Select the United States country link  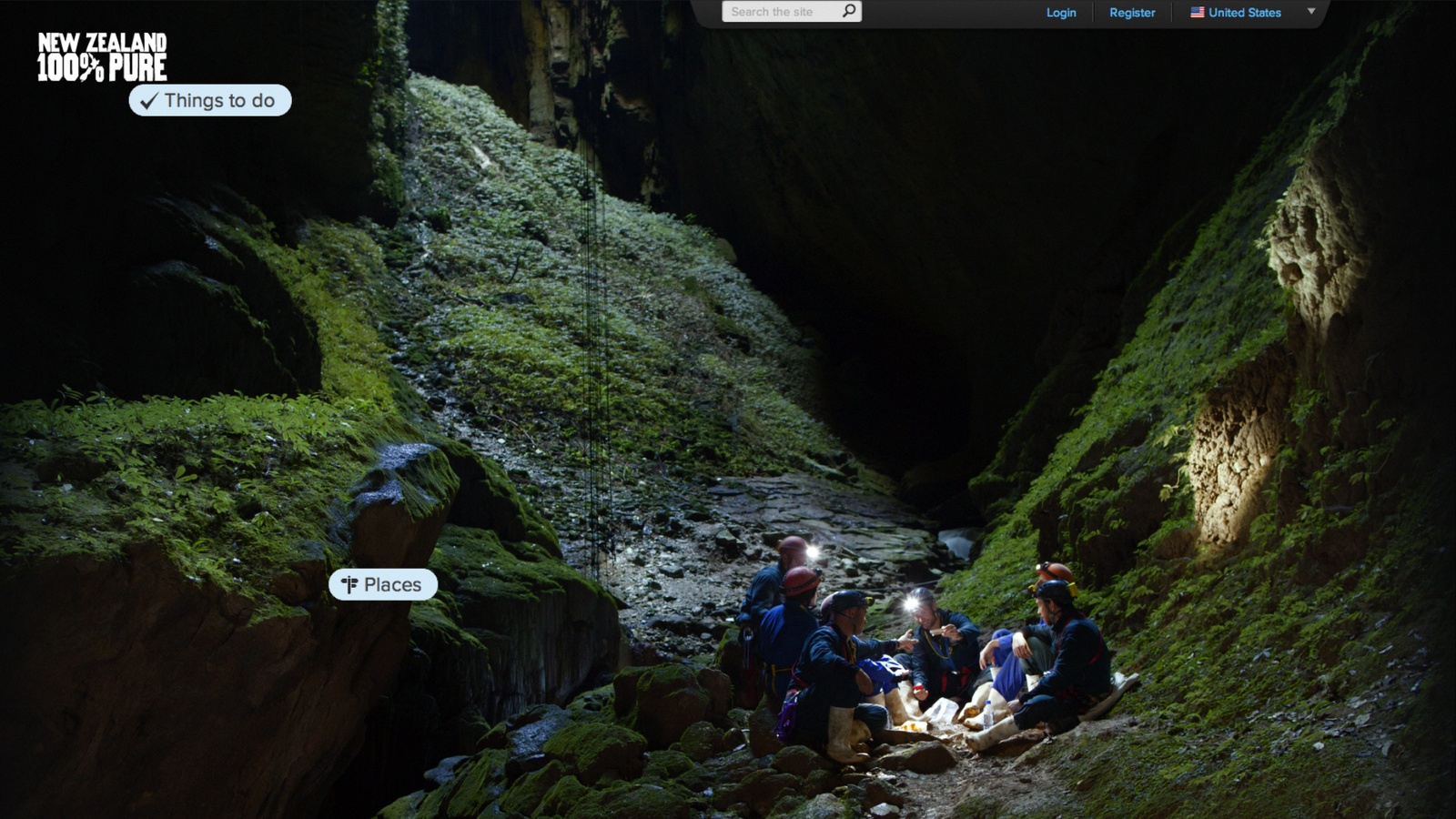click(x=1244, y=13)
